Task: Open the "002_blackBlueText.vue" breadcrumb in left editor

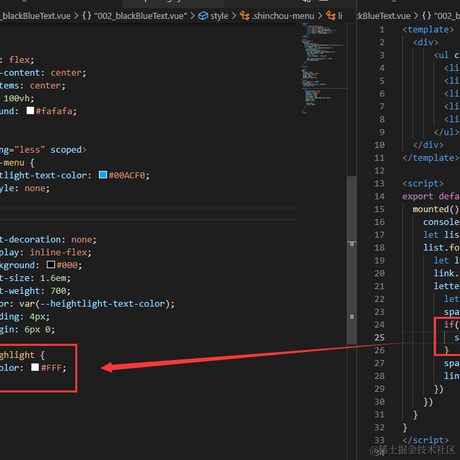Action: (140, 16)
